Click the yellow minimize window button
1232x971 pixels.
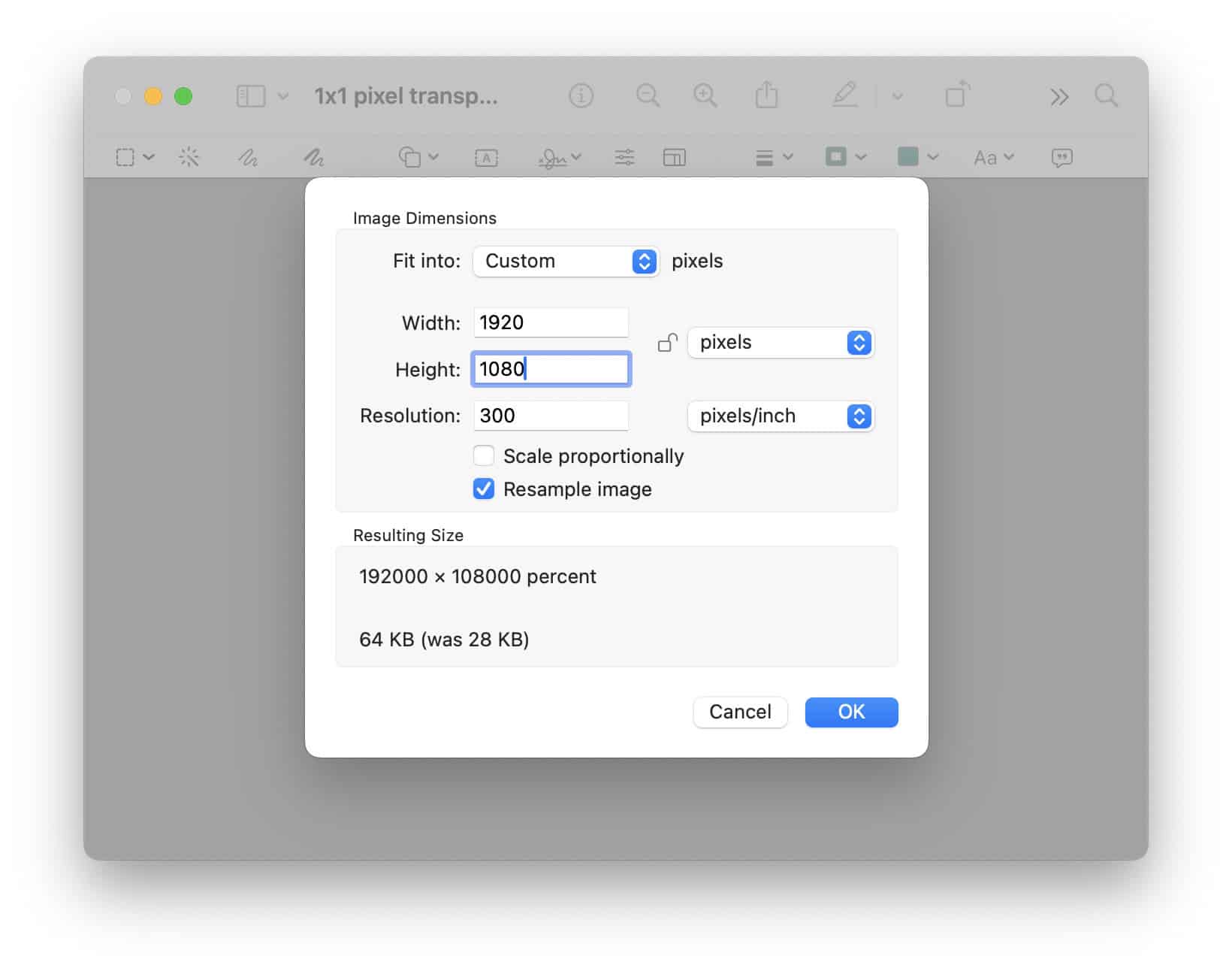153,96
